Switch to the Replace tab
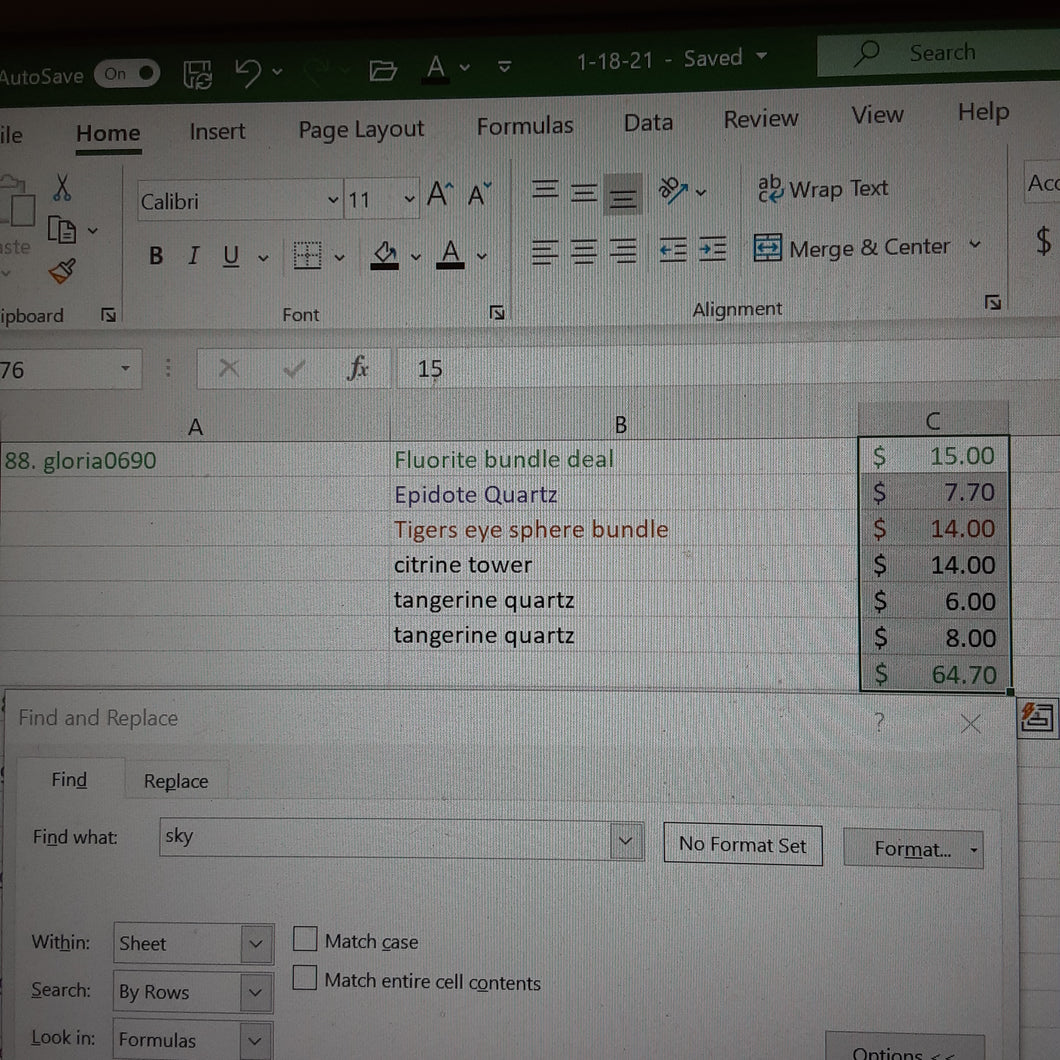This screenshot has height=1060, width=1060. [x=176, y=781]
